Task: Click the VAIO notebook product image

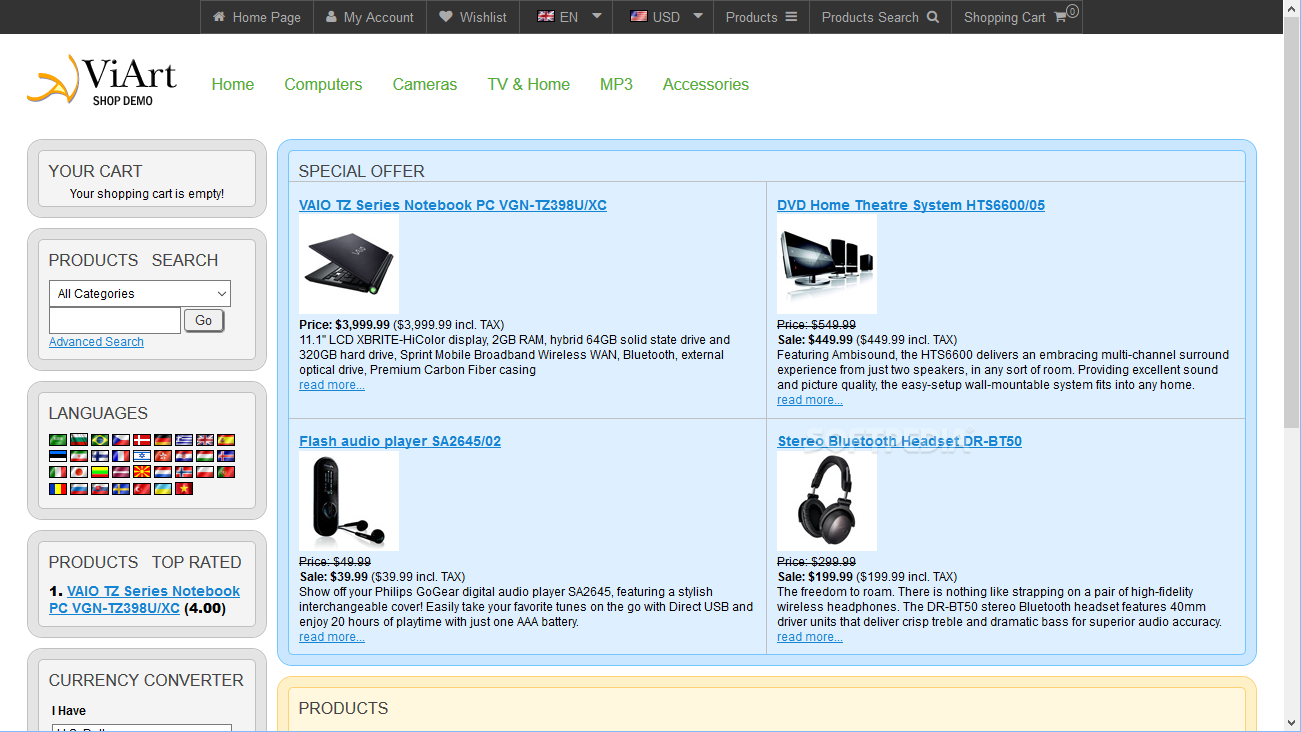Action: point(349,264)
